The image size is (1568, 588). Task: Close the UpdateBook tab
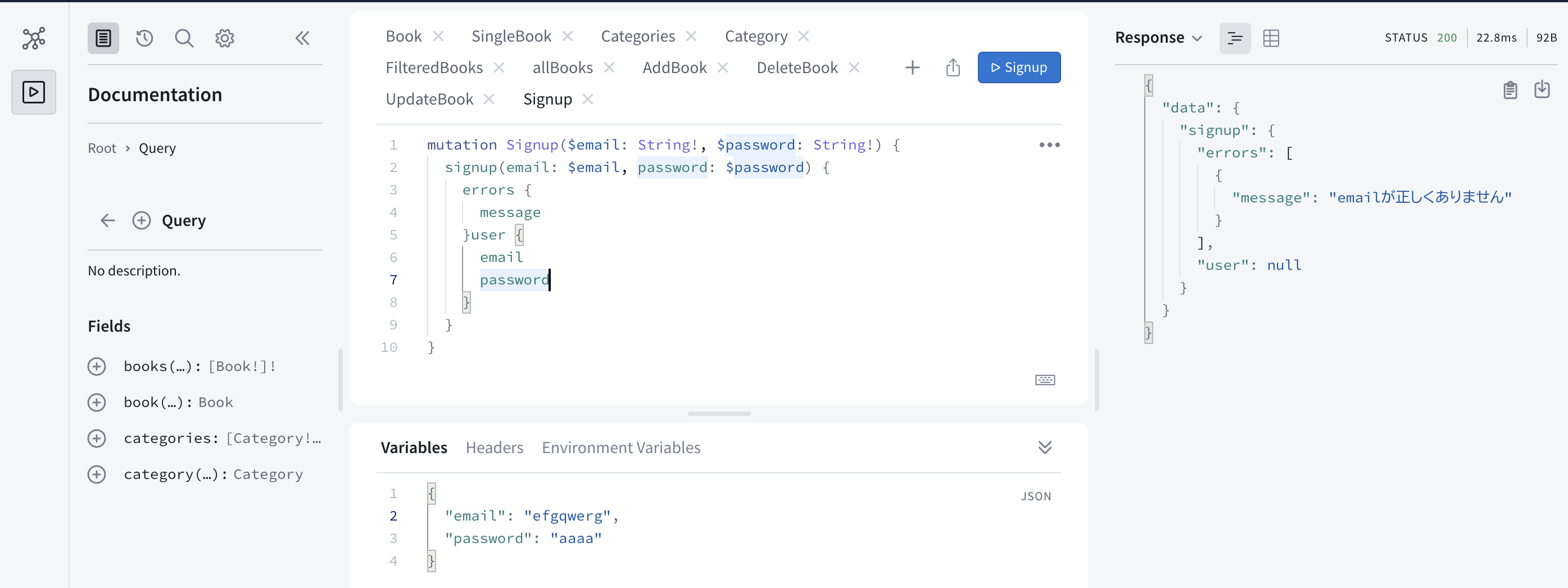(490, 99)
